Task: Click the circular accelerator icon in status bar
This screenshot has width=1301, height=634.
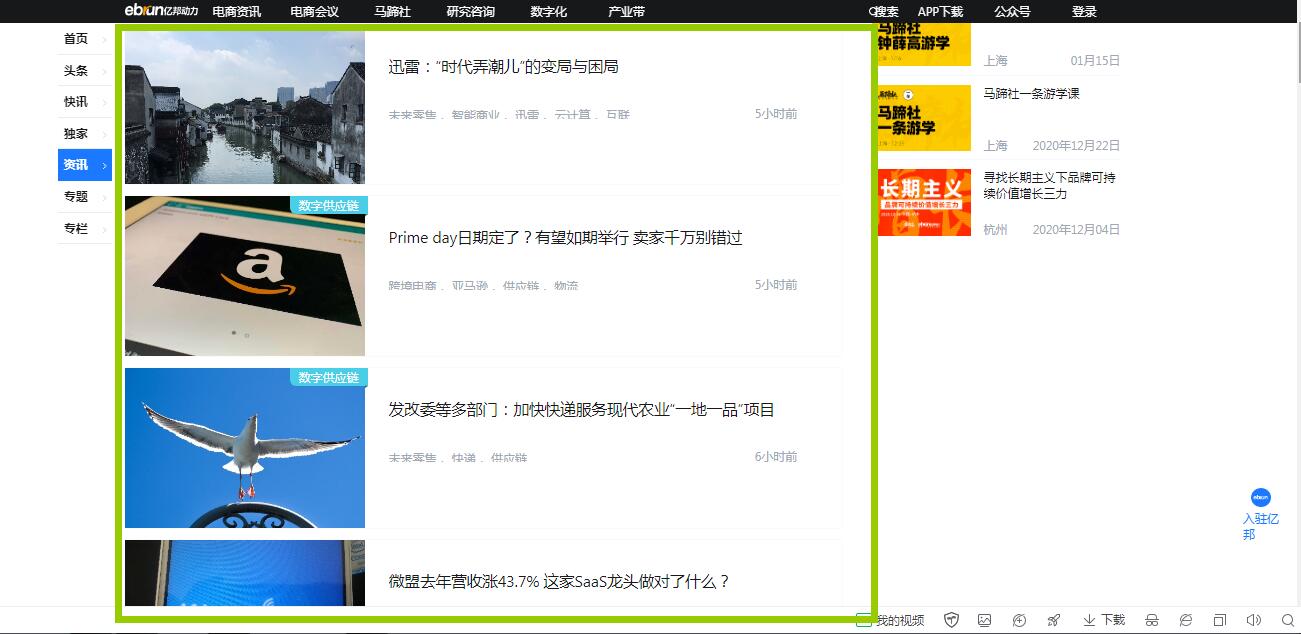Action: coord(1019,620)
